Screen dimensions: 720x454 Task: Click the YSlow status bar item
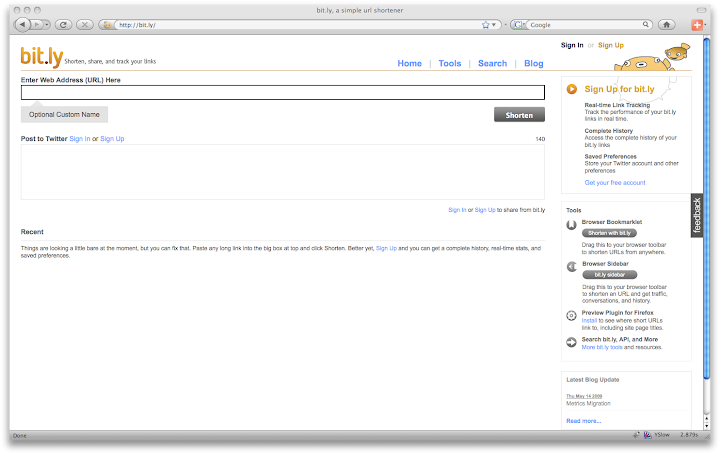coord(662,434)
